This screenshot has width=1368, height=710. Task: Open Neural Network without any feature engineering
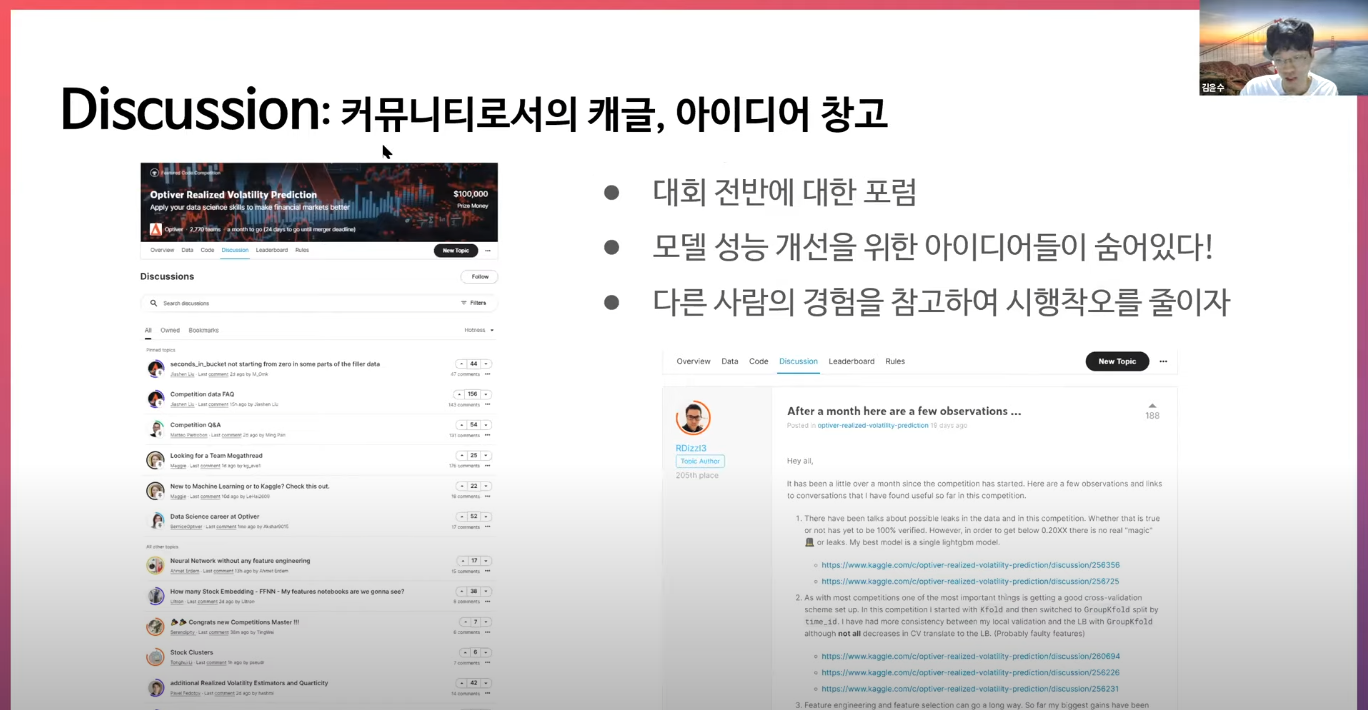240,561
